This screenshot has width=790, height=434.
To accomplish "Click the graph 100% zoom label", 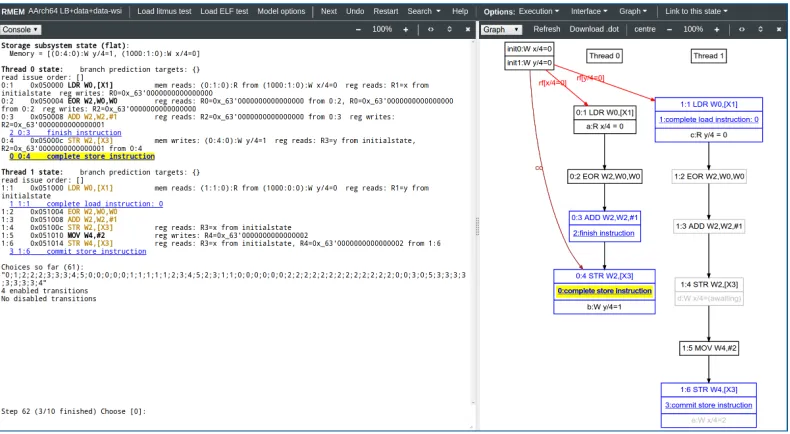I will point(693,29).
